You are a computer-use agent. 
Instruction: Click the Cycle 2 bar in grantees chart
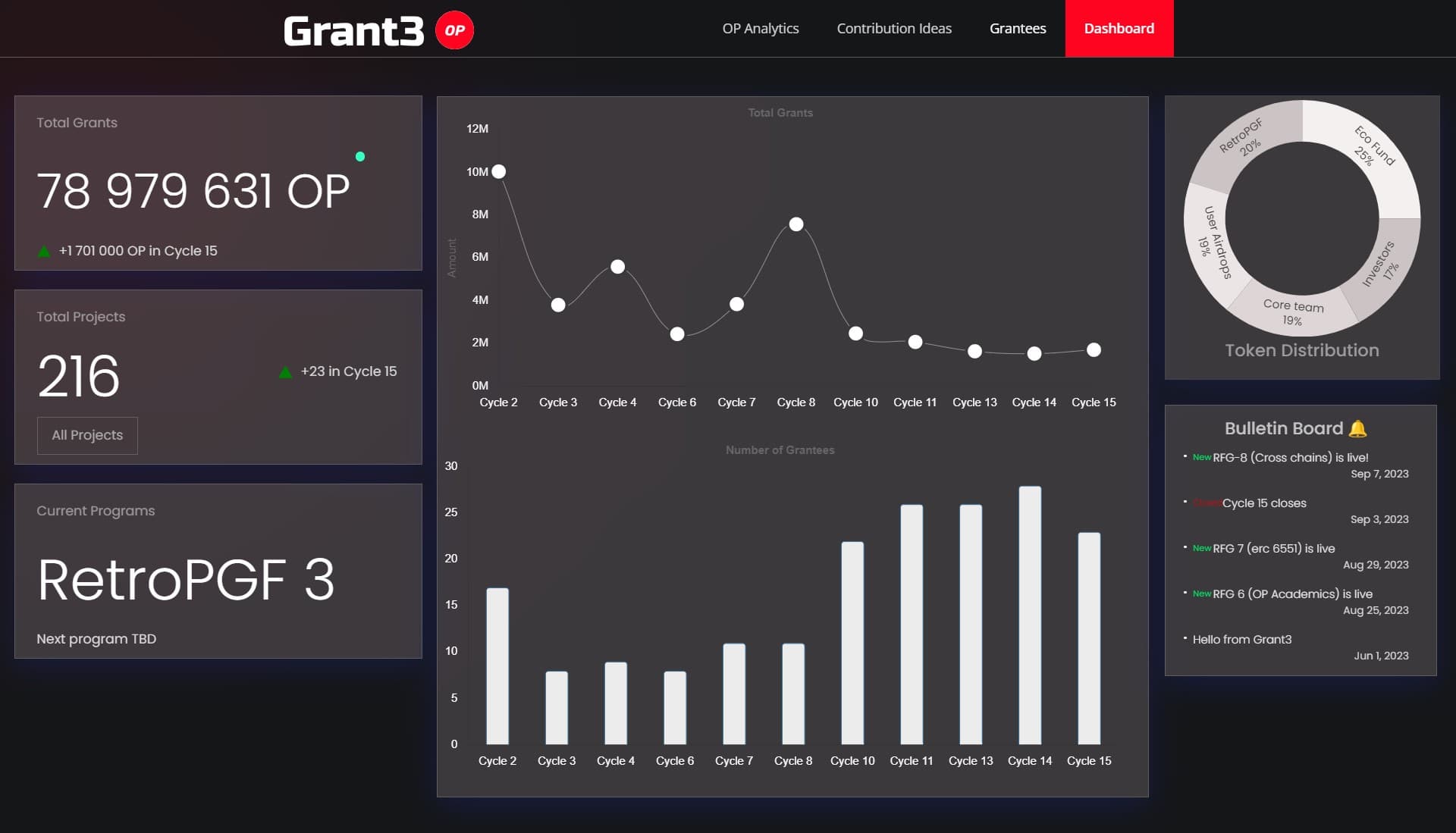pos(497,665)
